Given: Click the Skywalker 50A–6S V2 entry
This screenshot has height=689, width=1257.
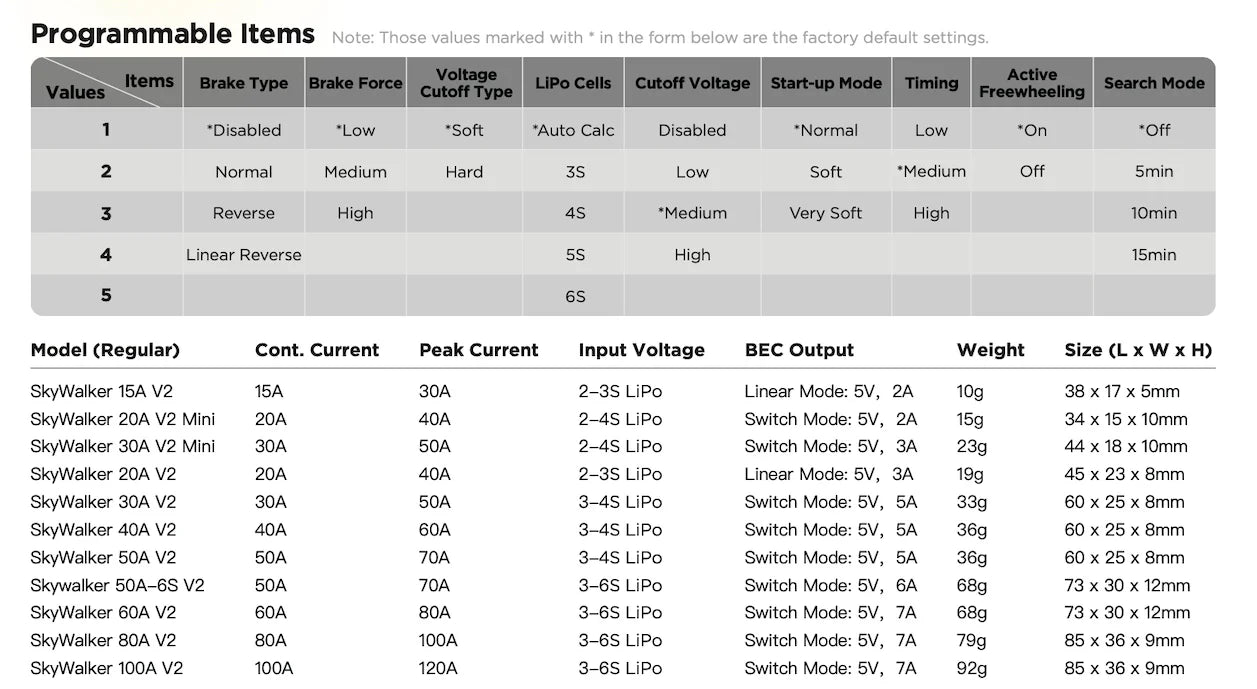Looking at the screenshot, I should pos(117,585).
